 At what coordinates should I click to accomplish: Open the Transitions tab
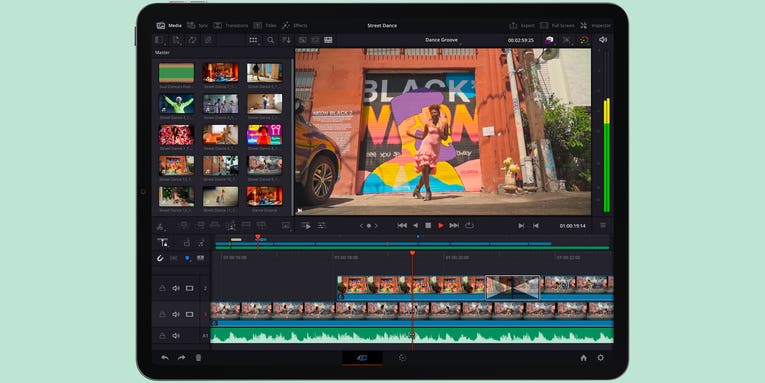231,25
